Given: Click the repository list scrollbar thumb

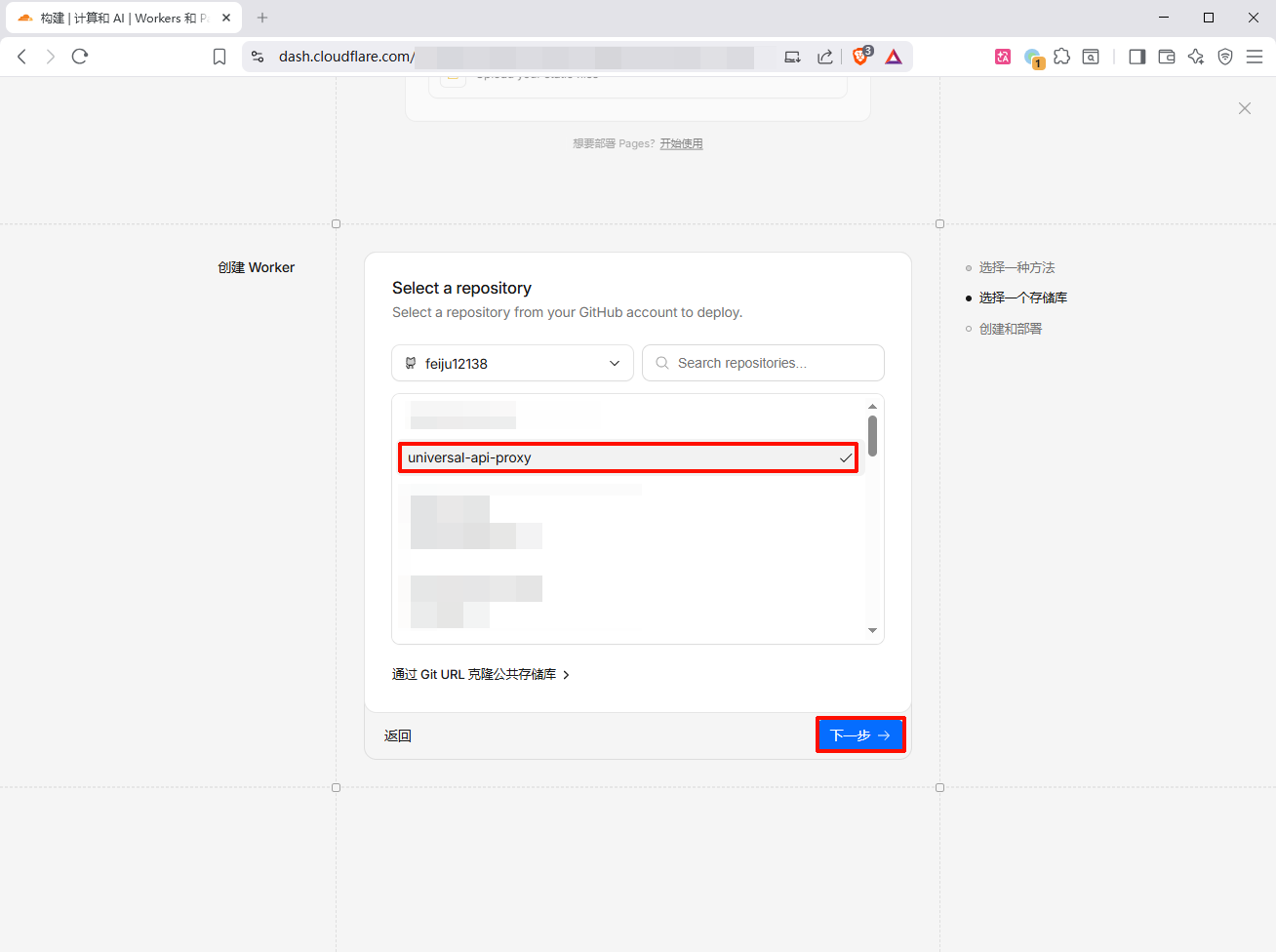Looking at the screenshot, I should pos(872,435).
